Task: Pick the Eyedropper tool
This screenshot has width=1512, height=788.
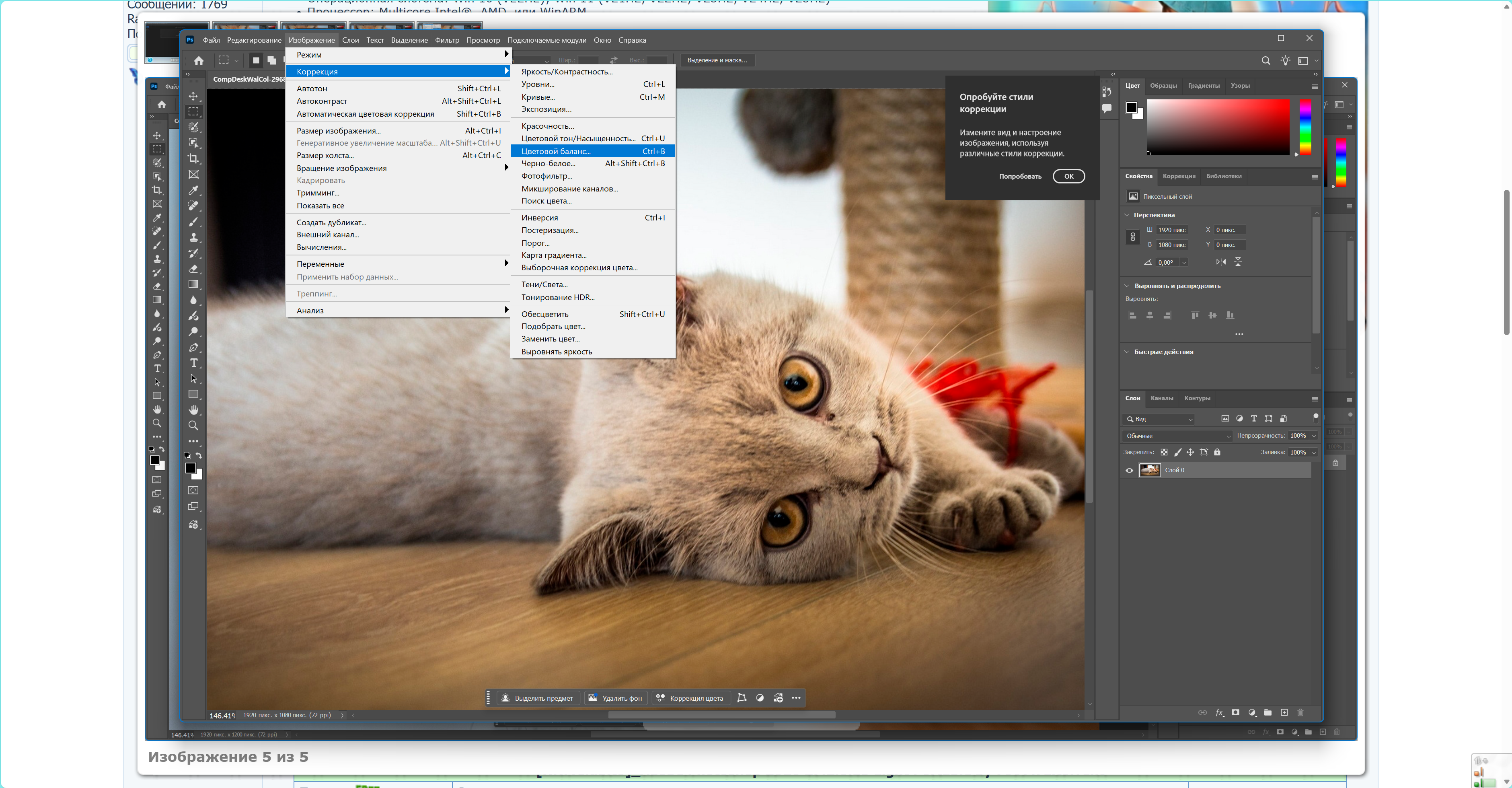Action: (193, 190)
